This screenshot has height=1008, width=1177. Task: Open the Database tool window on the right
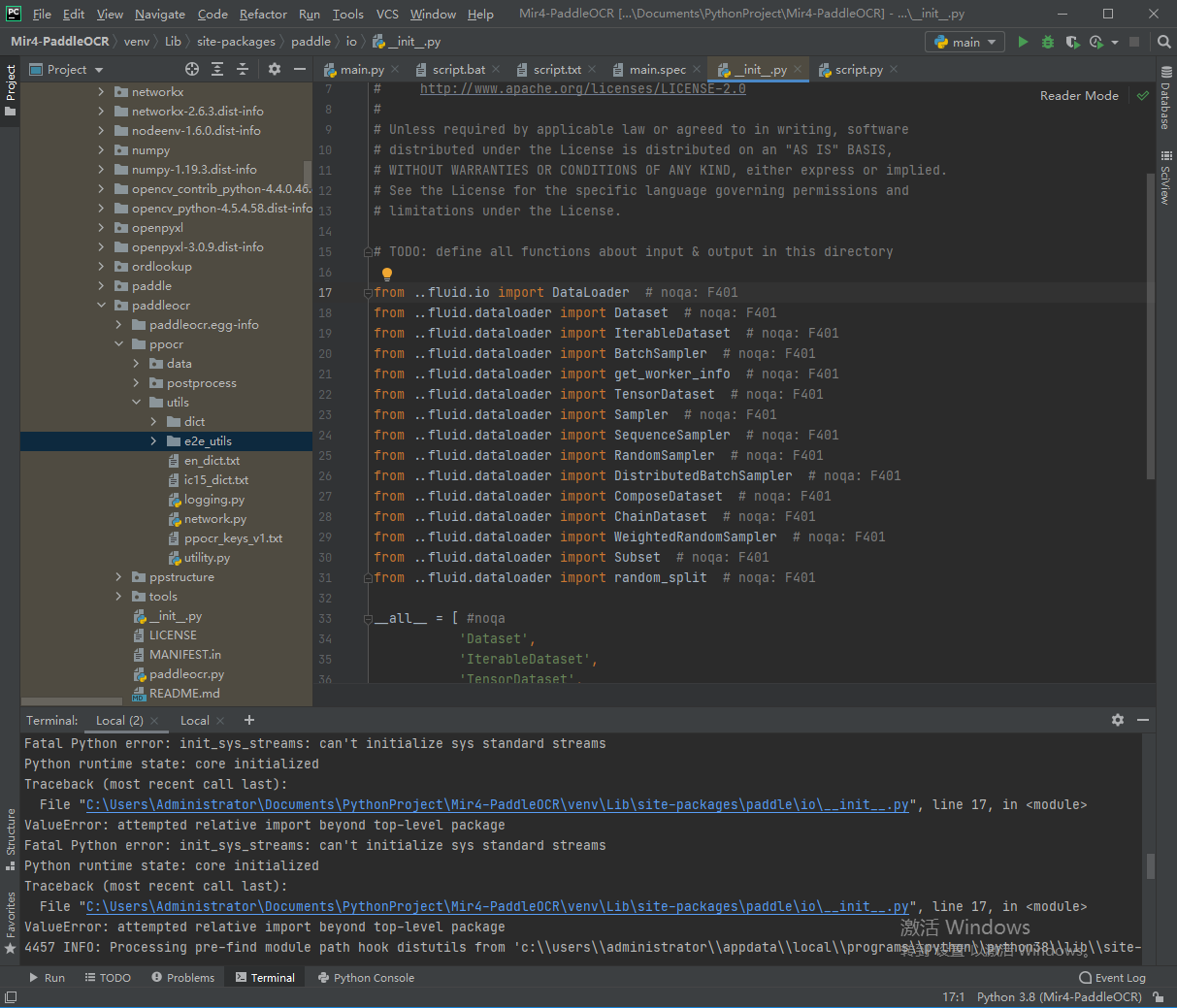[1166, 102]
